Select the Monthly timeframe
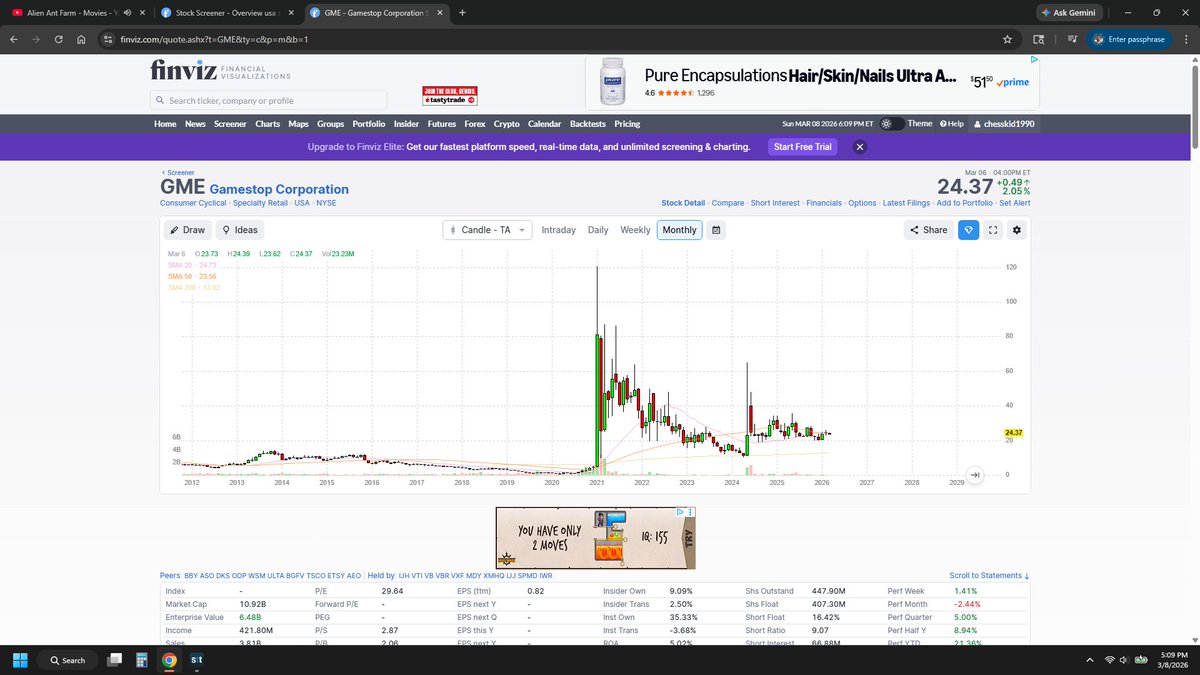 (x=679, y=229)
